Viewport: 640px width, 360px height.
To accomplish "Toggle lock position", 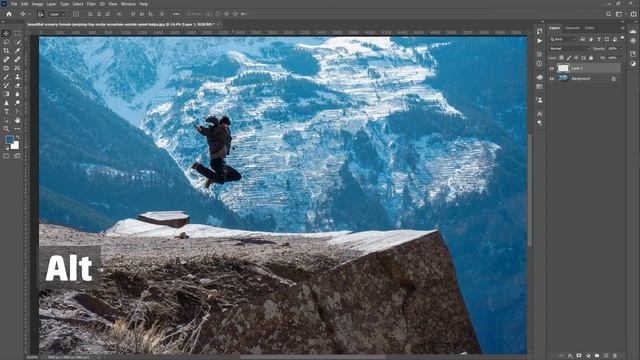I will pyautogui.click(x=576, y=58).
